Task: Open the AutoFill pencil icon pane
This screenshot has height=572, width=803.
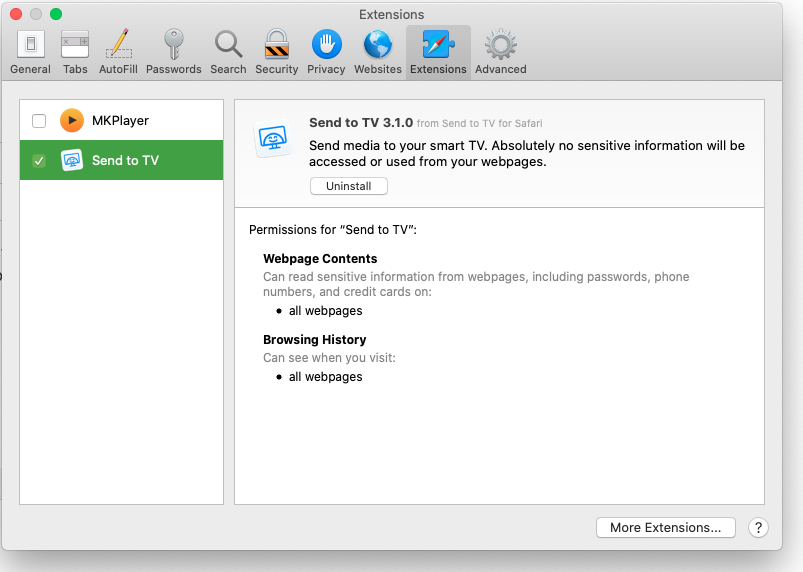Action: point(118,52)
